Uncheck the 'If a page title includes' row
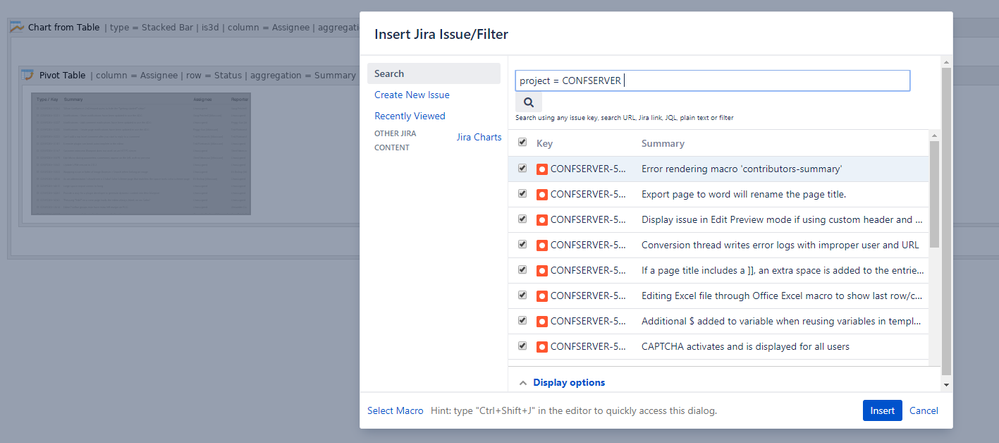Viewport: 999px width, 443px height. coord(522,270)
